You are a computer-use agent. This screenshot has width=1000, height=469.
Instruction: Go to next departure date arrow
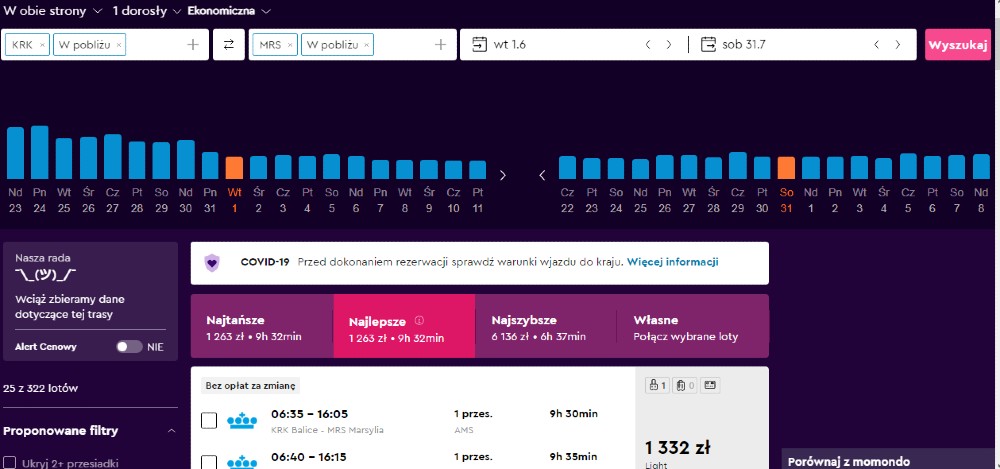(669, 45)
